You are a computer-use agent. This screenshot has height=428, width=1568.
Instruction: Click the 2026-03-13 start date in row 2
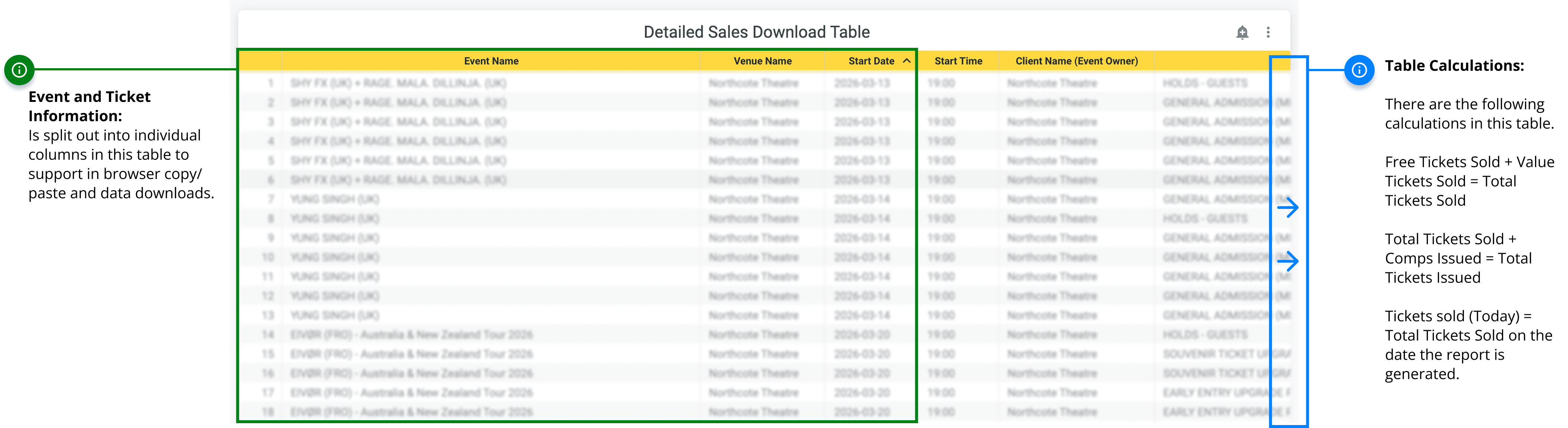click(861, 102)
